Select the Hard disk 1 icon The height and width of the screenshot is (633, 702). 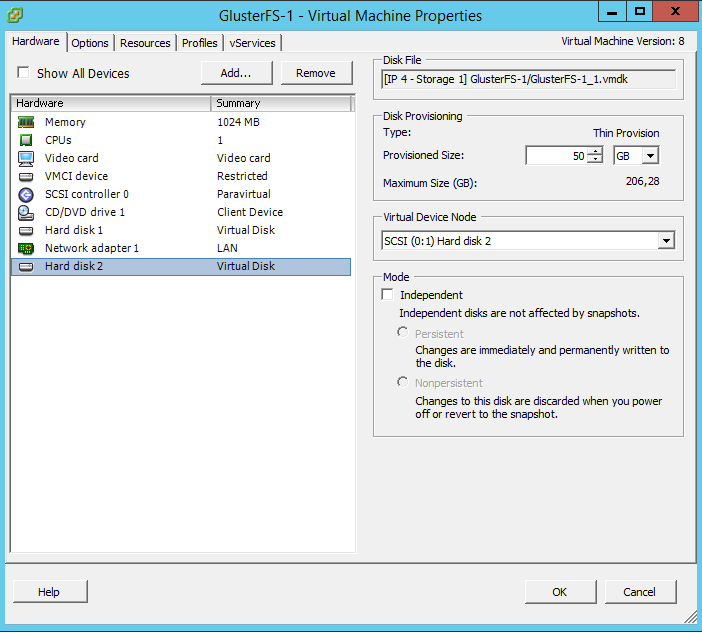coord(26,231)
